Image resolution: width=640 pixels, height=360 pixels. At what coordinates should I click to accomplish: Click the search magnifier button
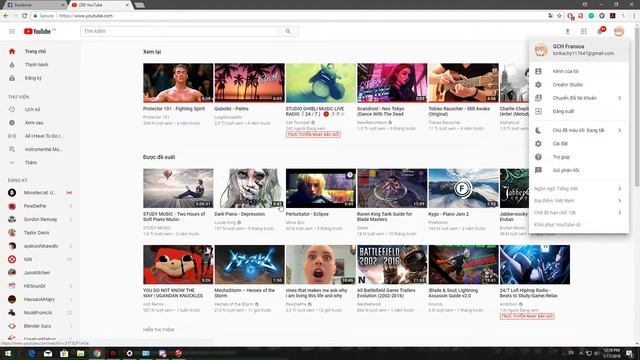(288, 31)
